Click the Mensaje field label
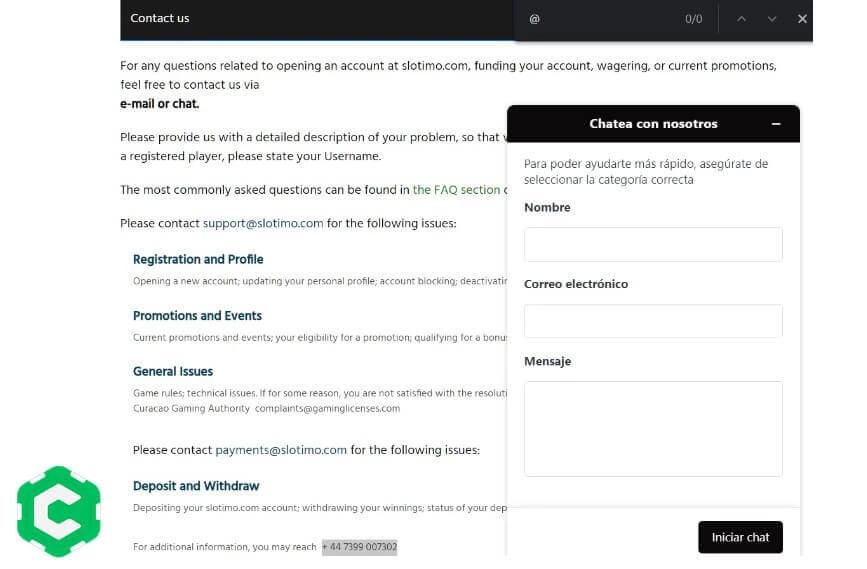 547,361
